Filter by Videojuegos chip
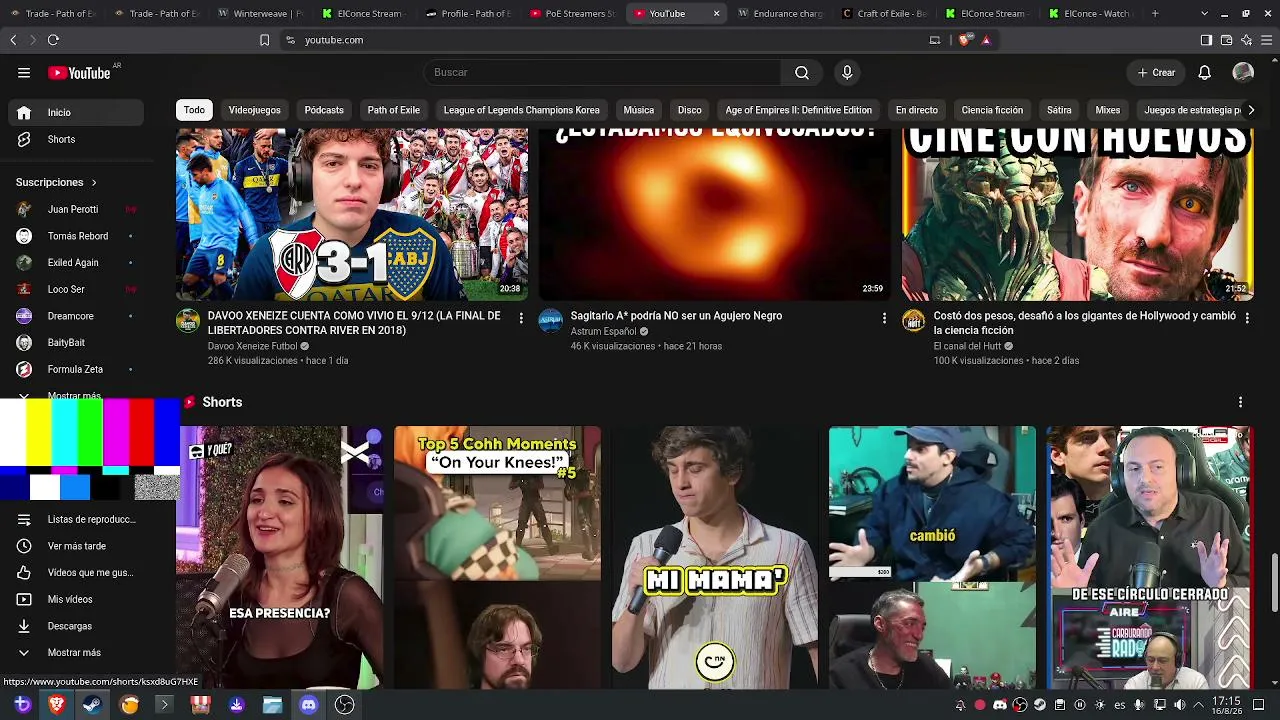 (x=254, y=110)
